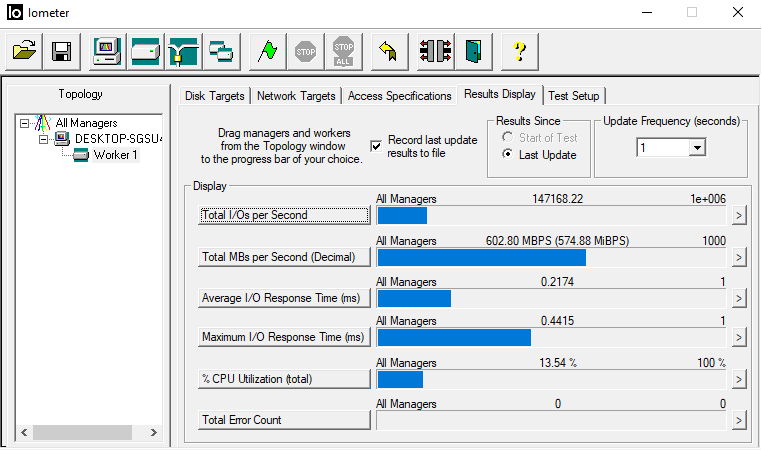Start tests with the green flag

[x=267, y=51]
